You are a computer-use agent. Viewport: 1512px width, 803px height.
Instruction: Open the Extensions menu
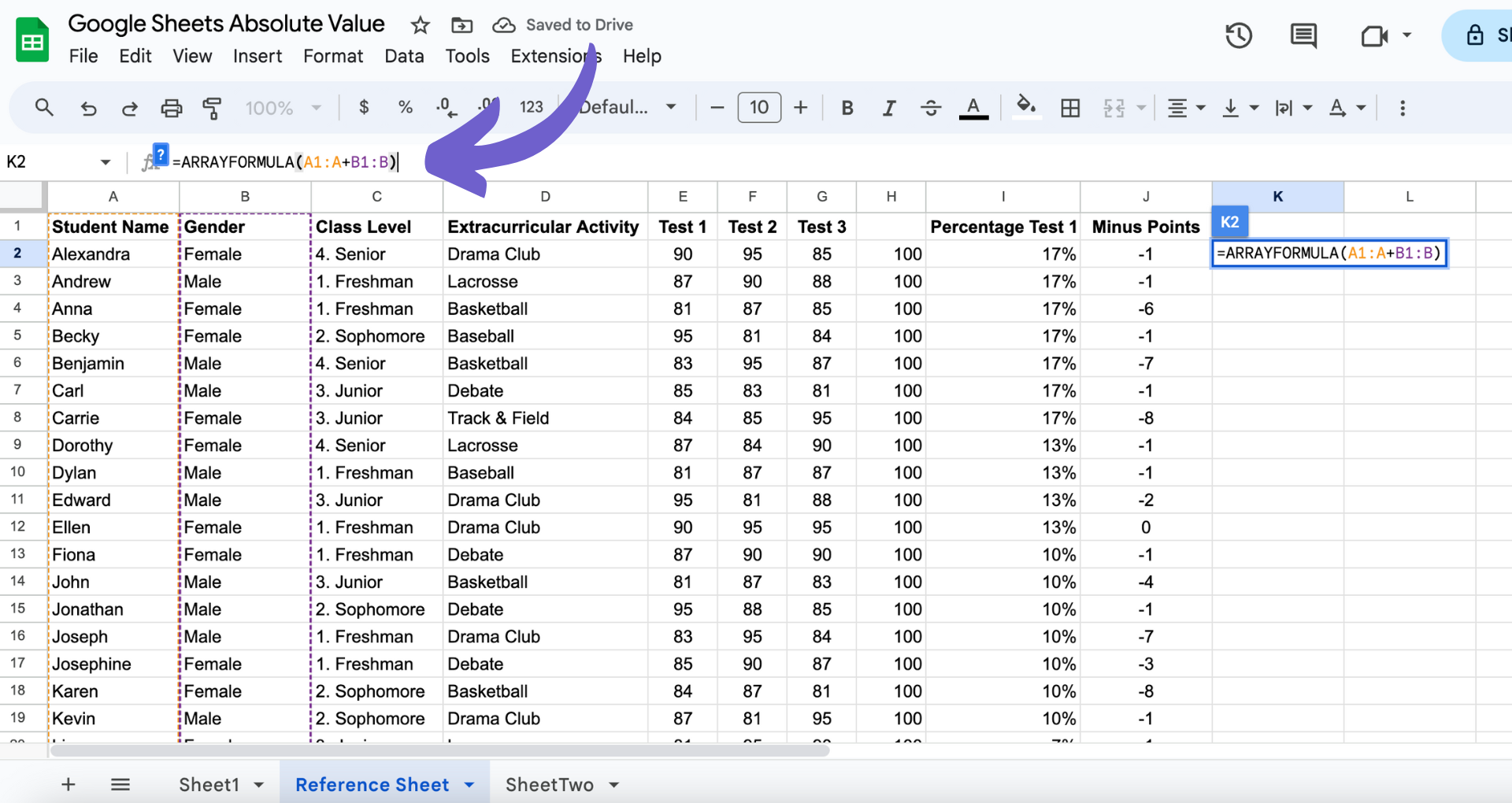554,56
